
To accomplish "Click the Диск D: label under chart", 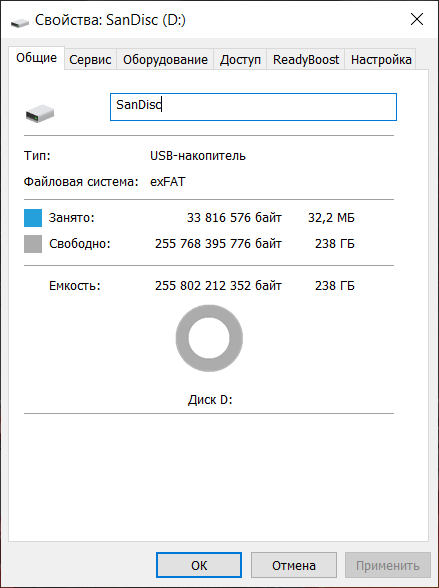I will coord(210,400).
